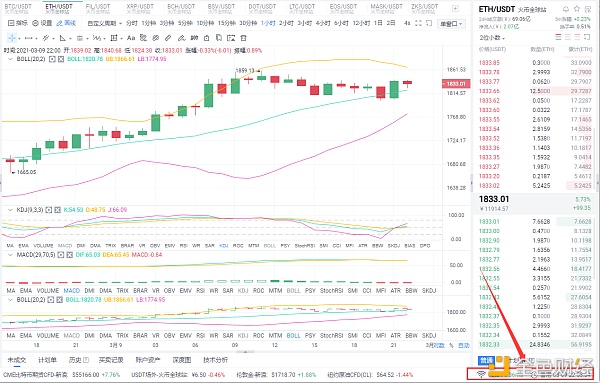The width and height of the screenshot is (600, 383).
Task: Open the trade records bottom tab
Action: (x=111, y=360)
